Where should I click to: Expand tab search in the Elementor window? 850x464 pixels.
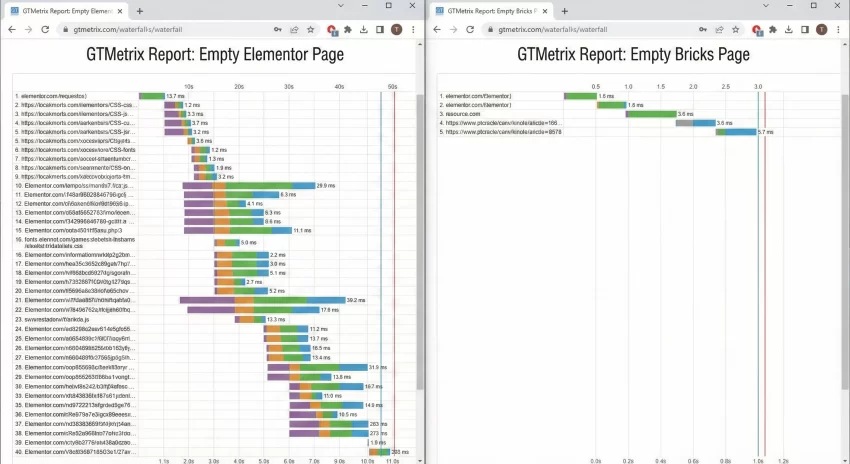(x=340, y=5)
